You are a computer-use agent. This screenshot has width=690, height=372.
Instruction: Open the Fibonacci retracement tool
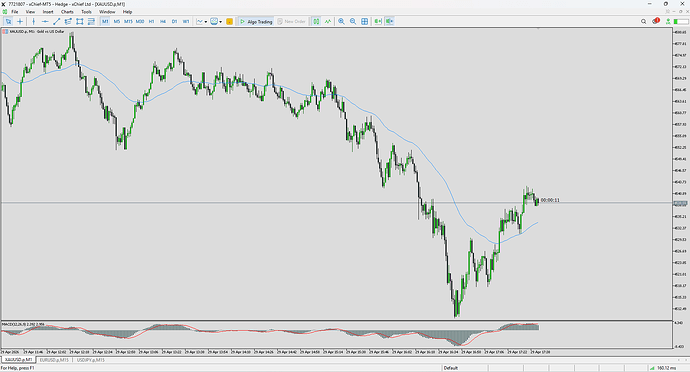coord(91,21)
